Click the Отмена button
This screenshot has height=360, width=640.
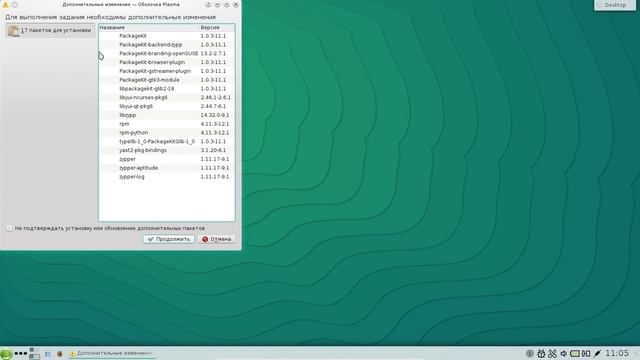click(217, 239)
